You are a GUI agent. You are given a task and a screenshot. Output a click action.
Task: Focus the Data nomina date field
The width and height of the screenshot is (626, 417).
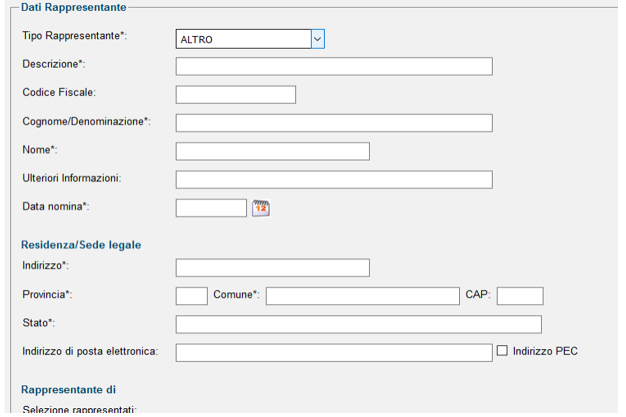coord(211,208)
